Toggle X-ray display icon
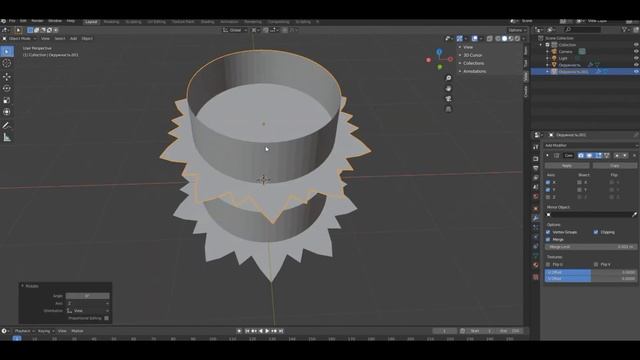The height and width of the screenshot is (360, 640). tap(489, 38)
